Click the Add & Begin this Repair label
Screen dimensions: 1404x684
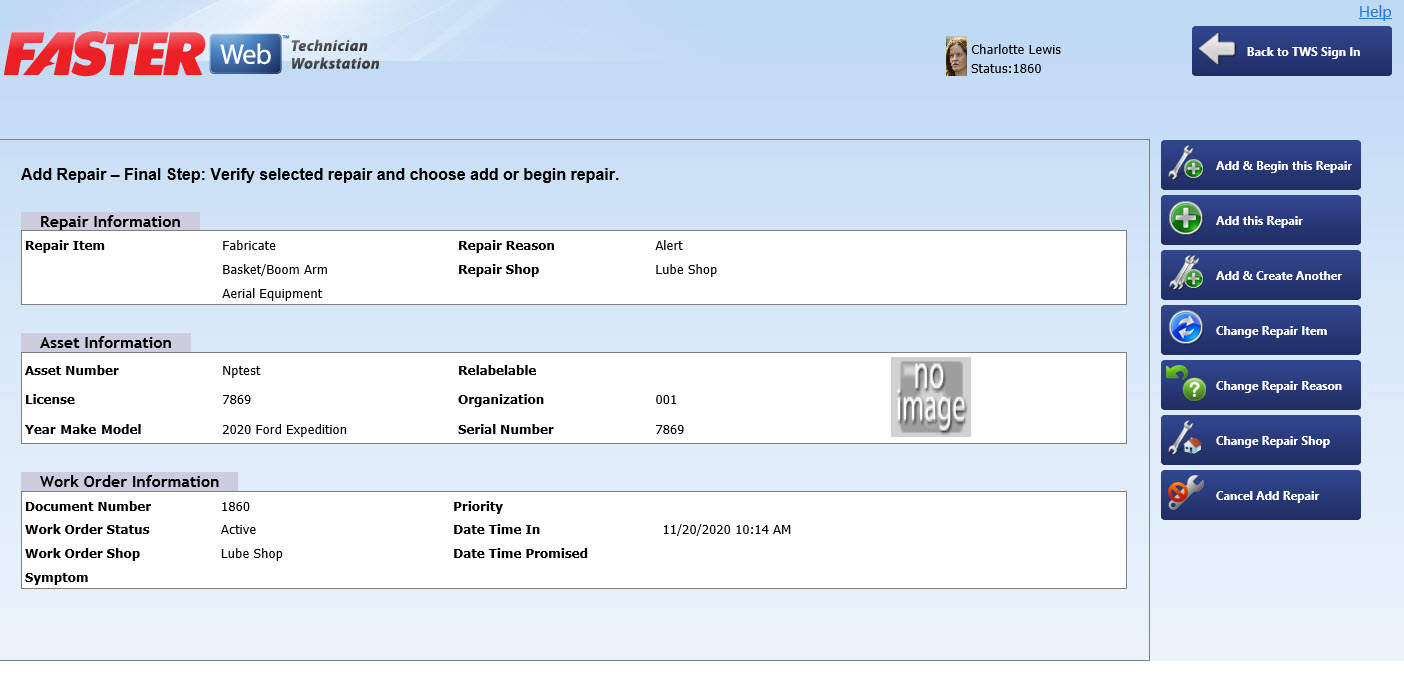point(1283,166)
